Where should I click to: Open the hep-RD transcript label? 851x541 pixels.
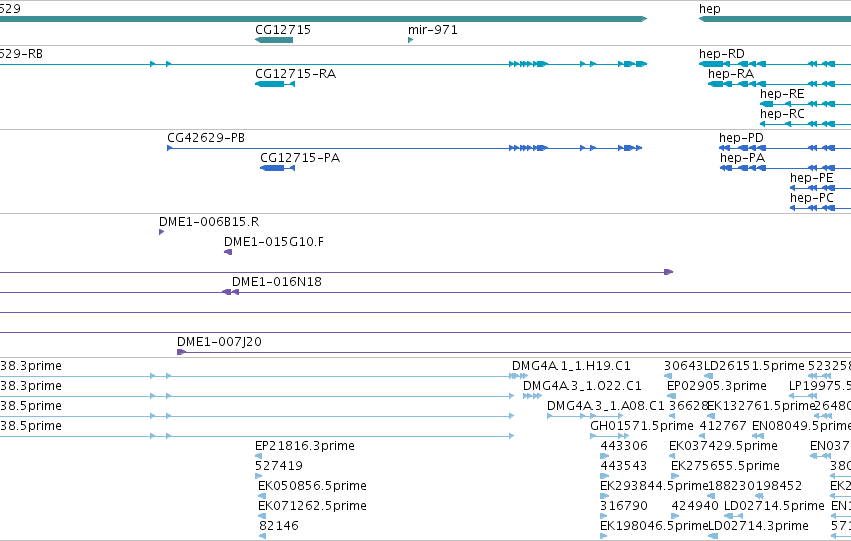722,53
